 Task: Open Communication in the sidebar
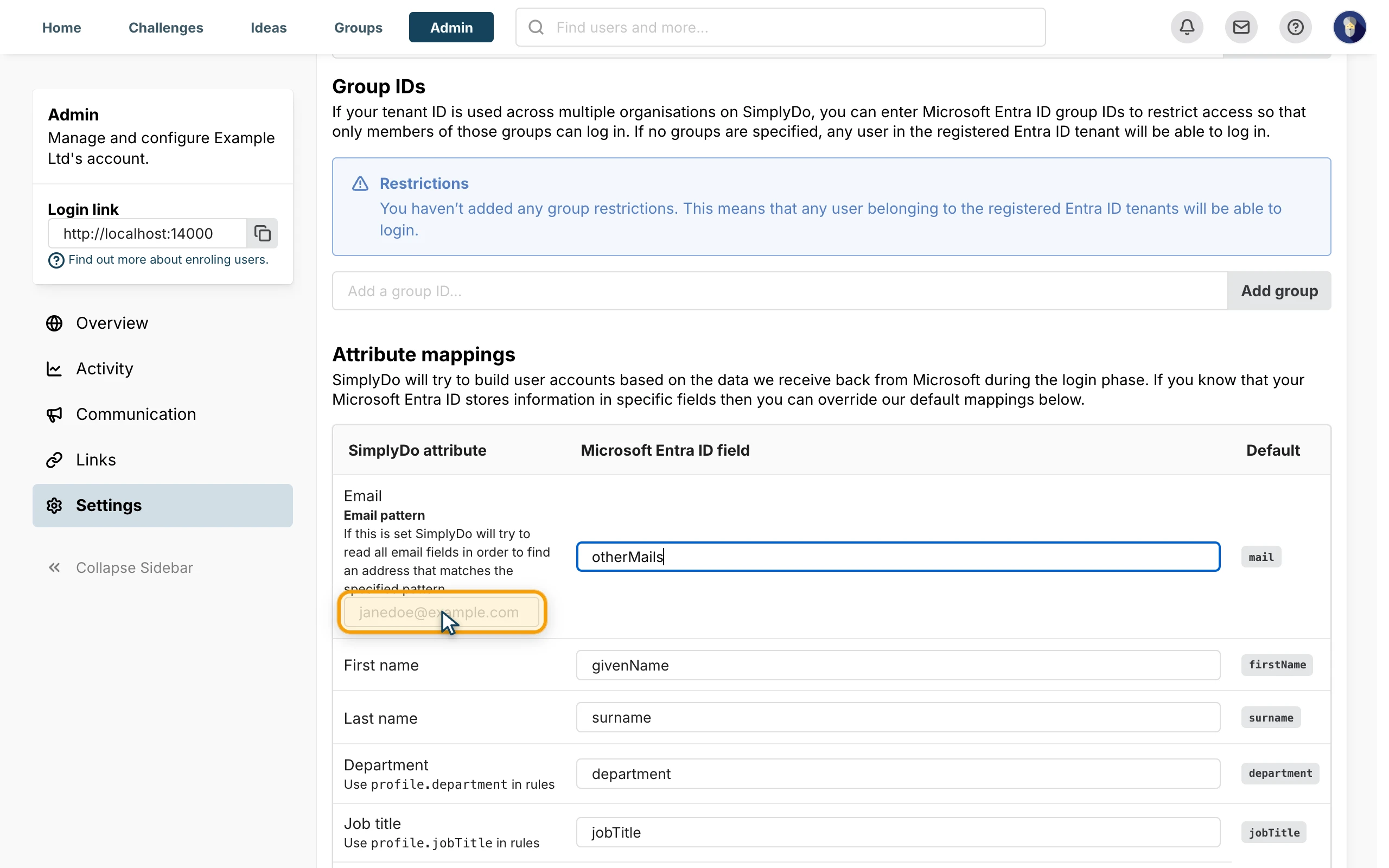[x=162, y=414]
